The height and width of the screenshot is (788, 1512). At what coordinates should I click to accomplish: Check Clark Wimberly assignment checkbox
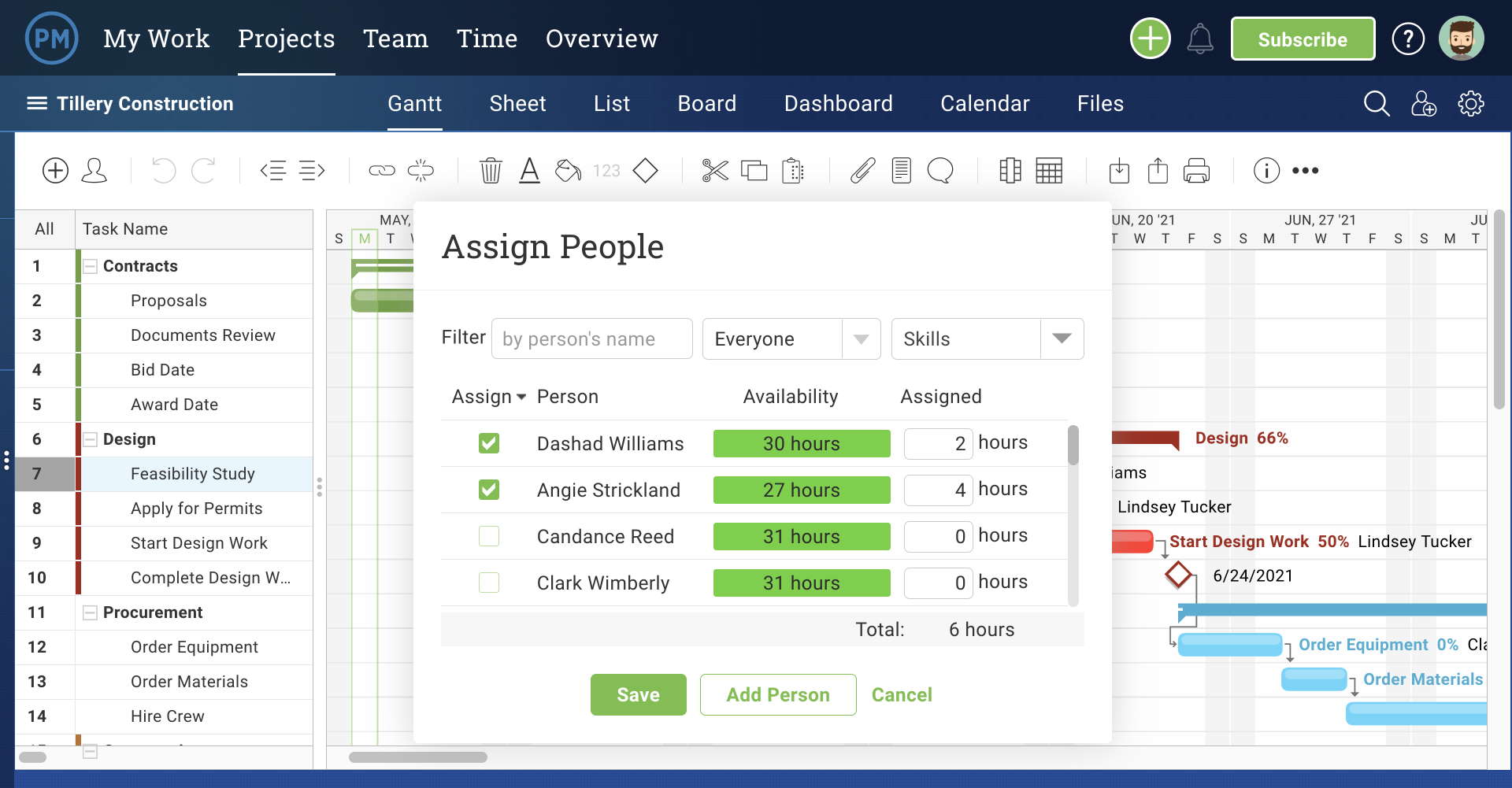pos(489,583)
